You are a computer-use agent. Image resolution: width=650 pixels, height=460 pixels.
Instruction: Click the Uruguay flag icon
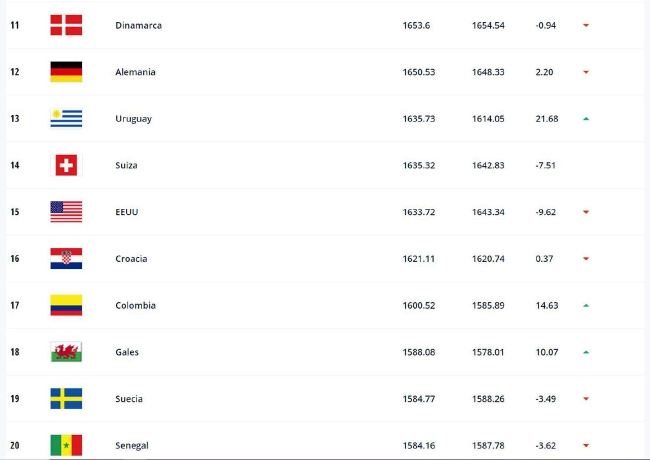(x=66, y=119)
